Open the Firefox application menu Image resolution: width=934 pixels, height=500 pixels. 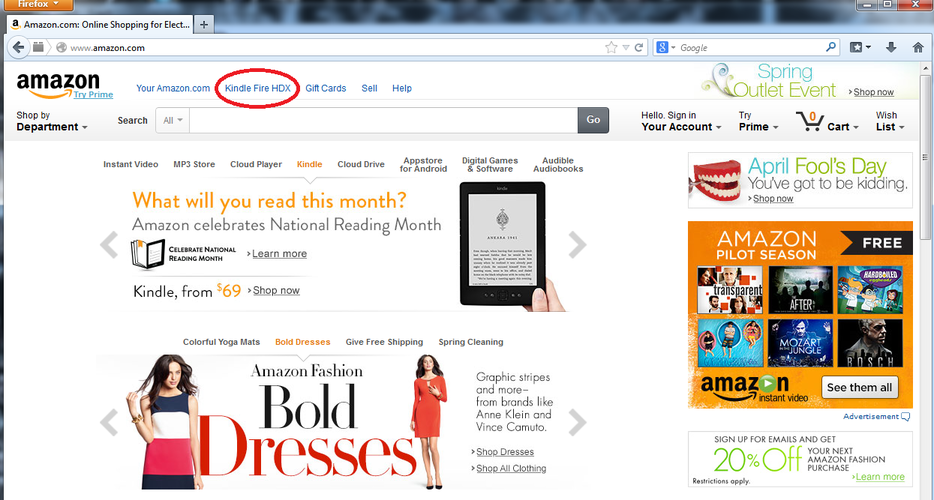click(x=37, y=5)
